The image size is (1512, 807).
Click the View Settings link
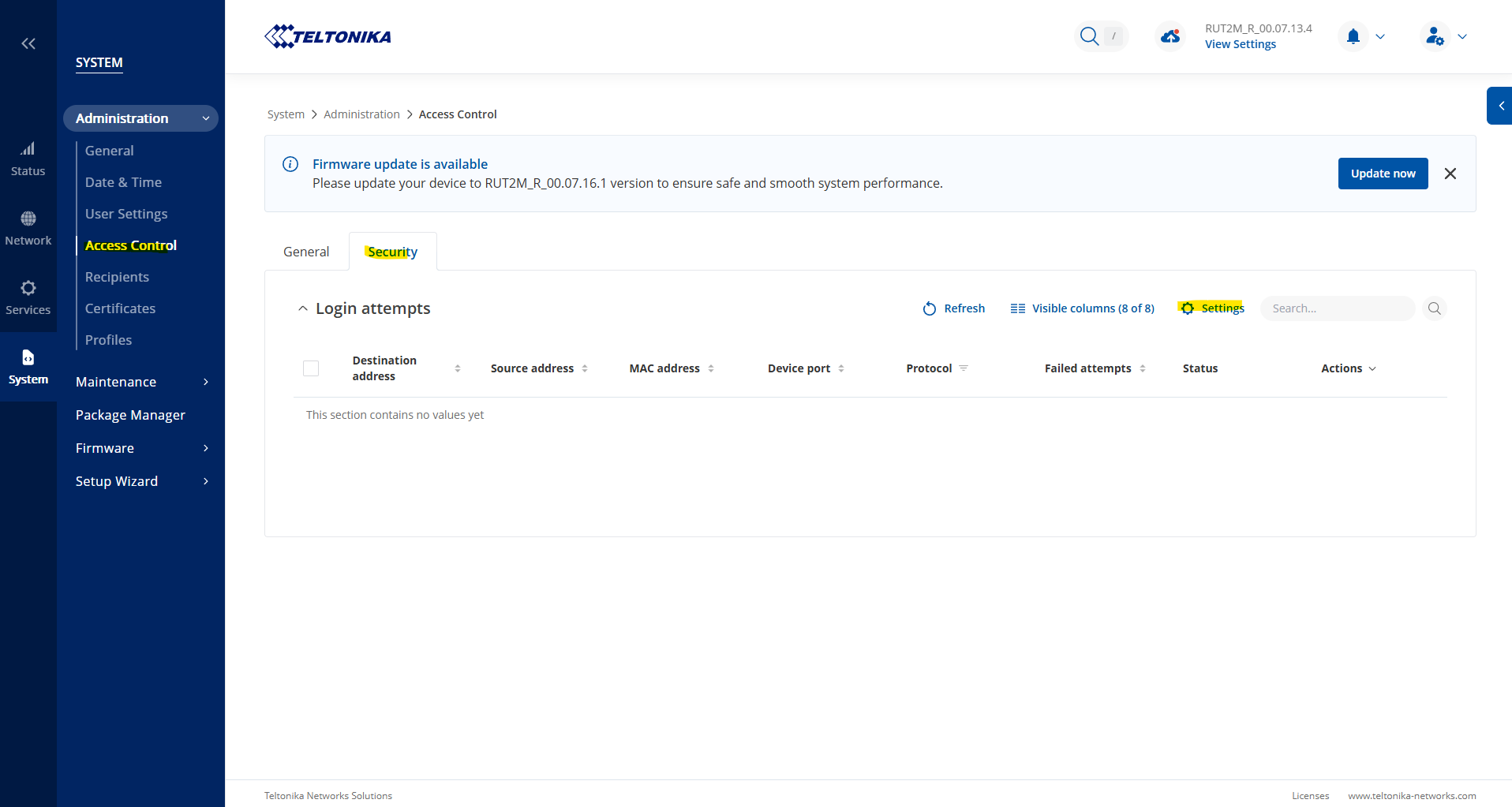coord(1240,44)
